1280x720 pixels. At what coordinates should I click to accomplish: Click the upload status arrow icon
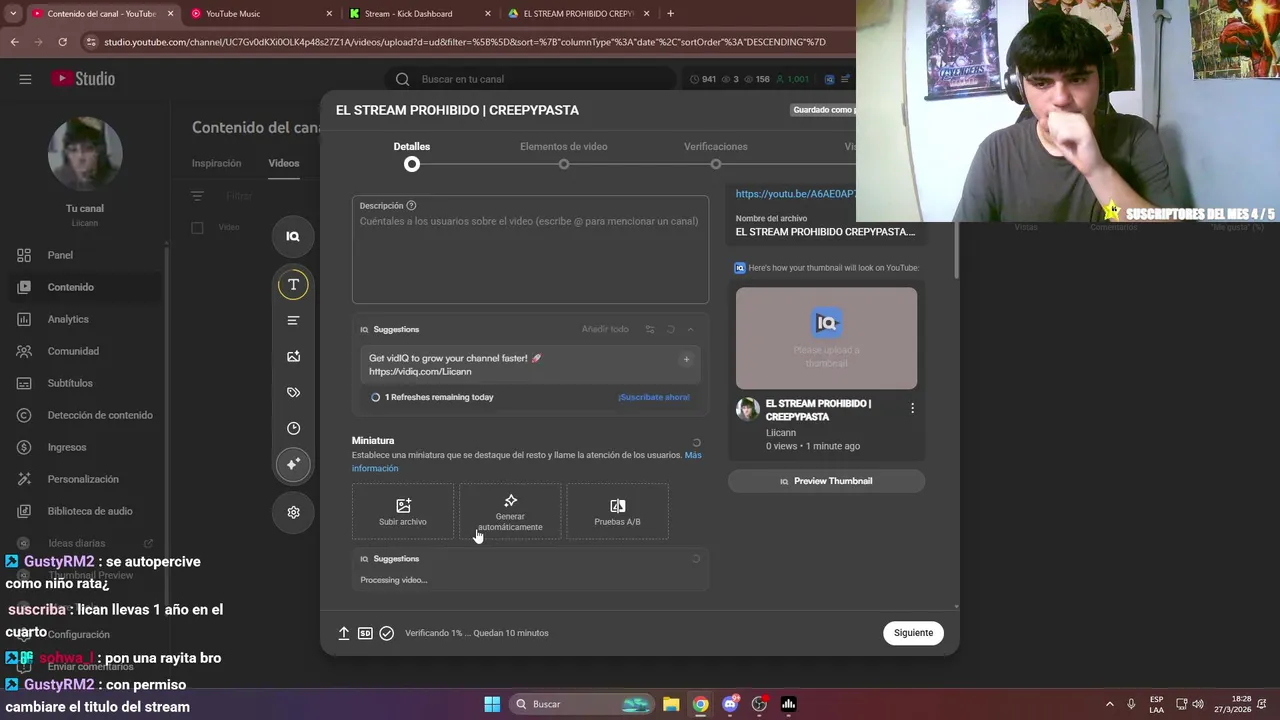pyautogui.click(x=344, y=633)
